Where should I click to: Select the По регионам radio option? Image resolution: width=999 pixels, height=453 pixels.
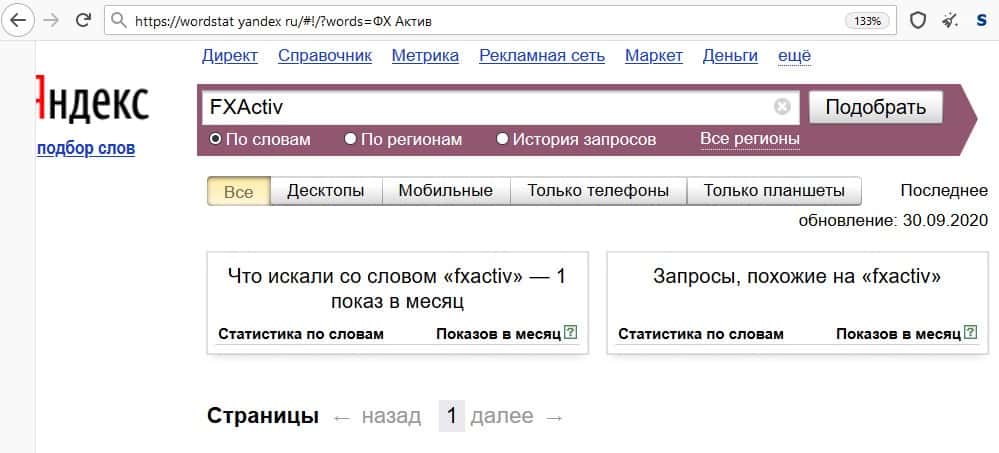click(x=403, y=139)
